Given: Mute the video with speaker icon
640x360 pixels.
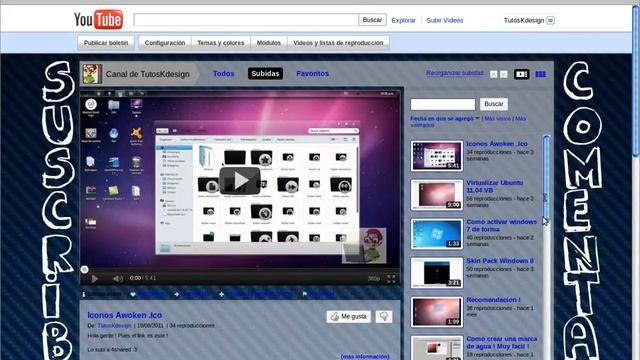Looking at the screenshot, I should pos(118,279).
